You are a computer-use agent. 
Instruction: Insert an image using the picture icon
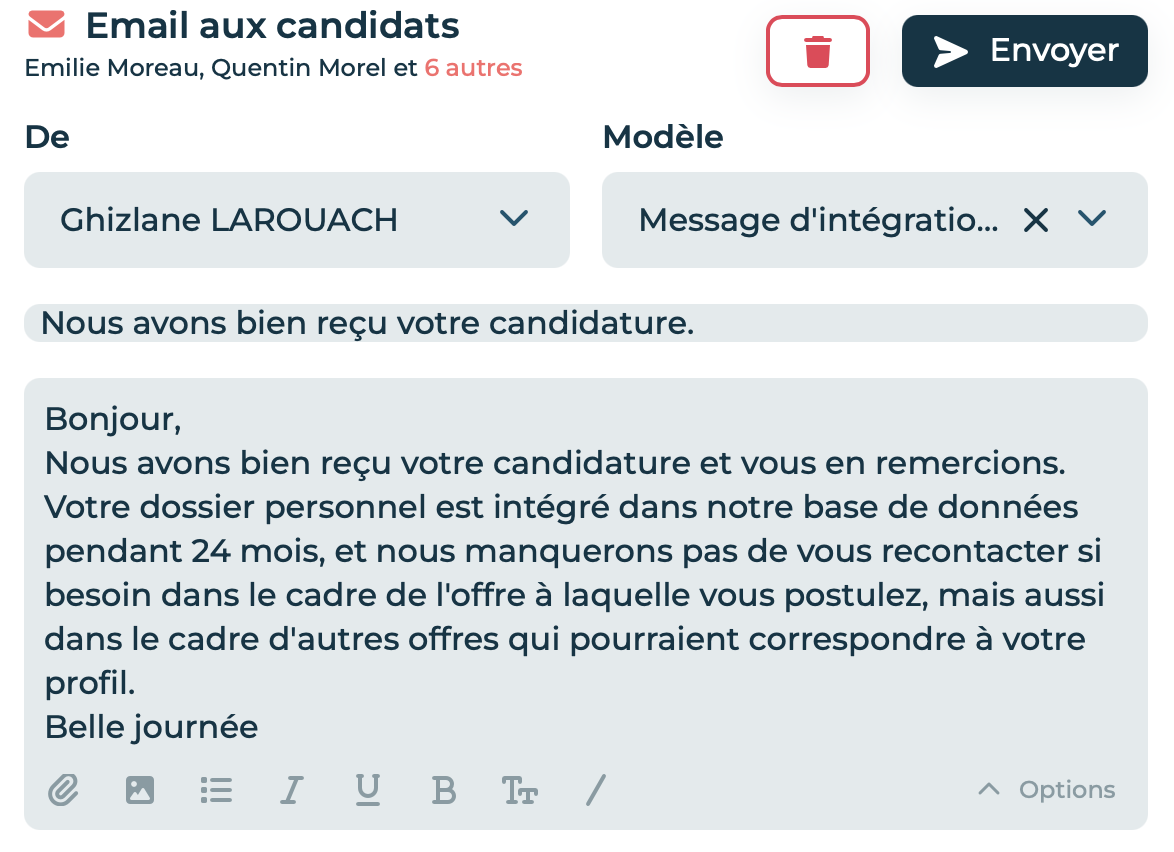point(140,790)
